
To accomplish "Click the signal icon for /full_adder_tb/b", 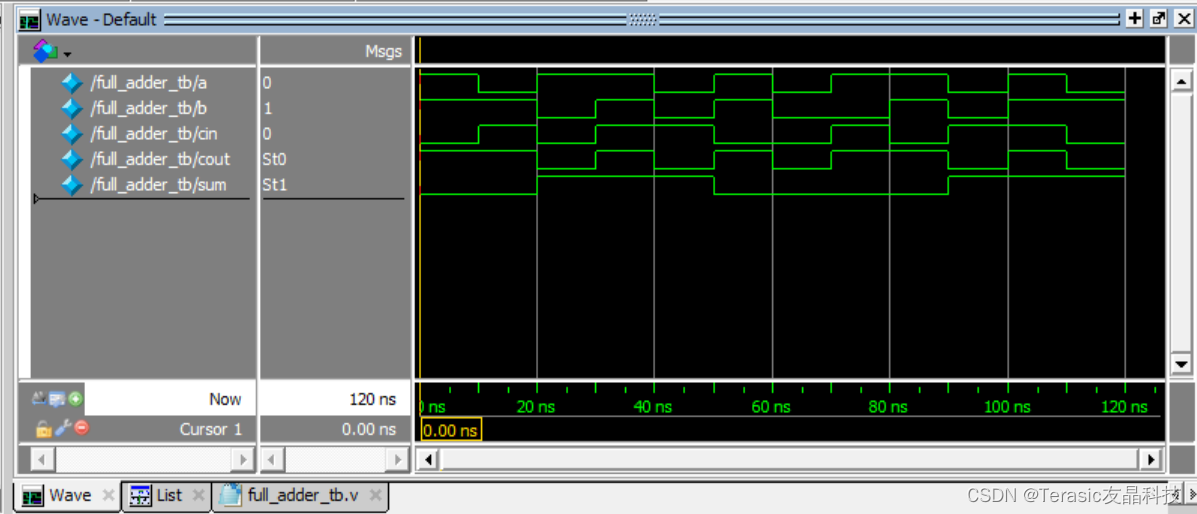I will pos(72,108).
